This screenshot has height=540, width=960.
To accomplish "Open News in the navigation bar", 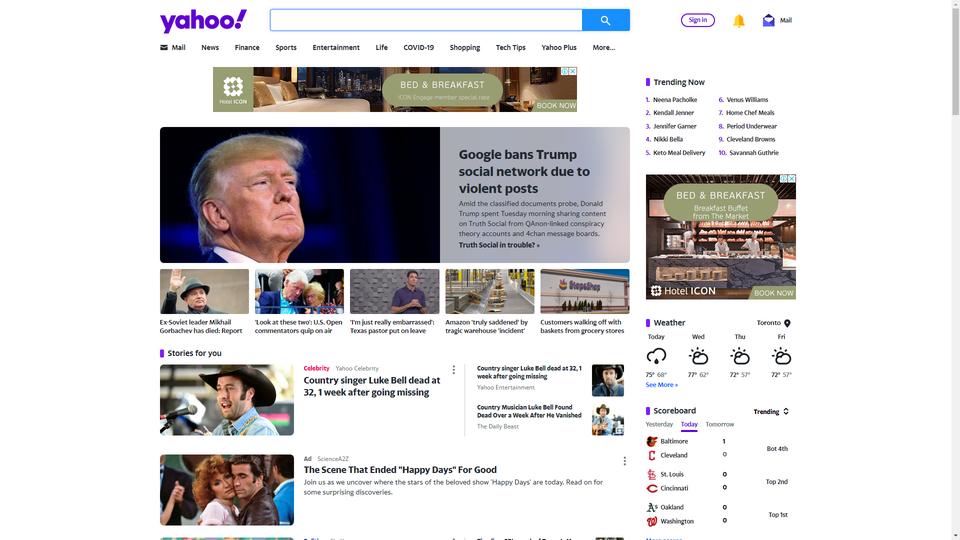I will pyautogui.click(x=210, y=47).
